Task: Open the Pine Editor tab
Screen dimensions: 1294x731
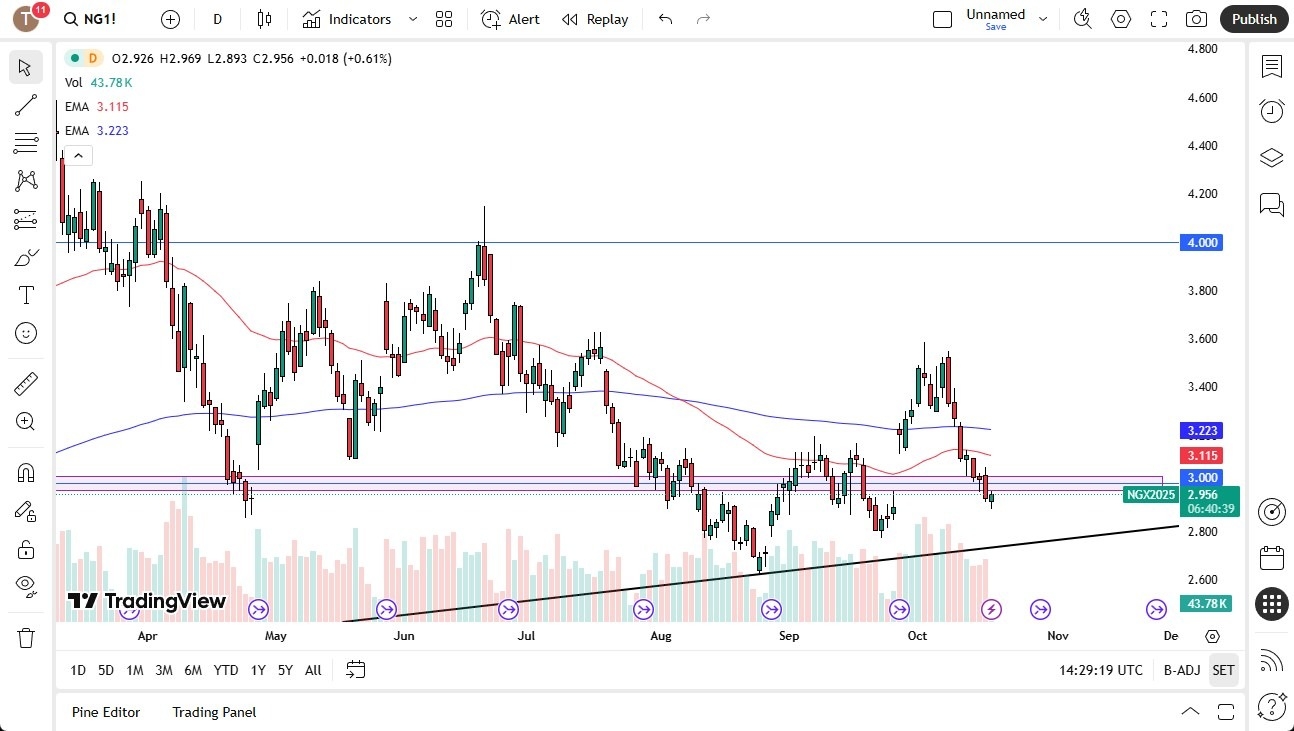Action: click(x=106, y=712)
